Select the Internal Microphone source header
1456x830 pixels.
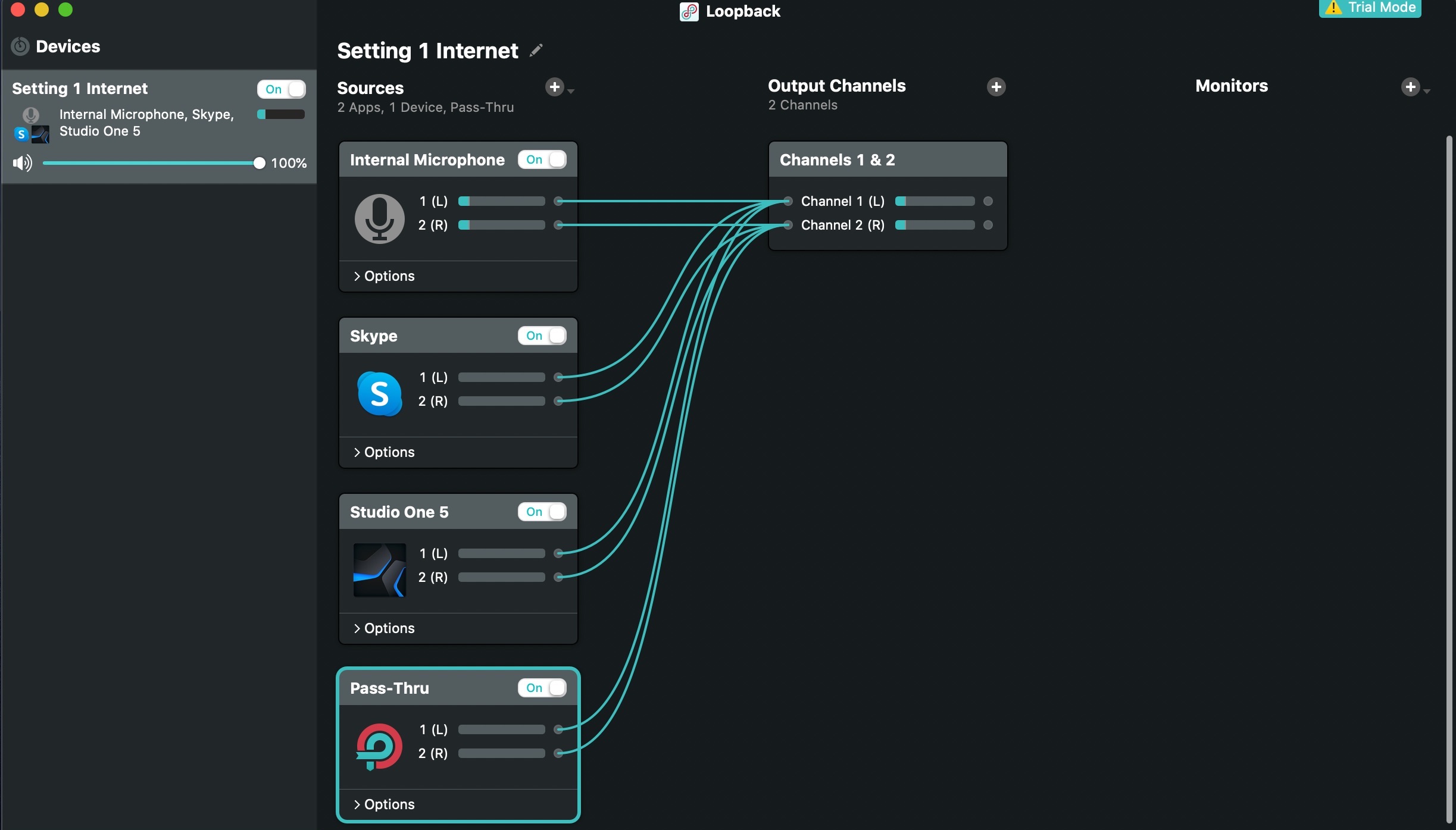[458, 159]
